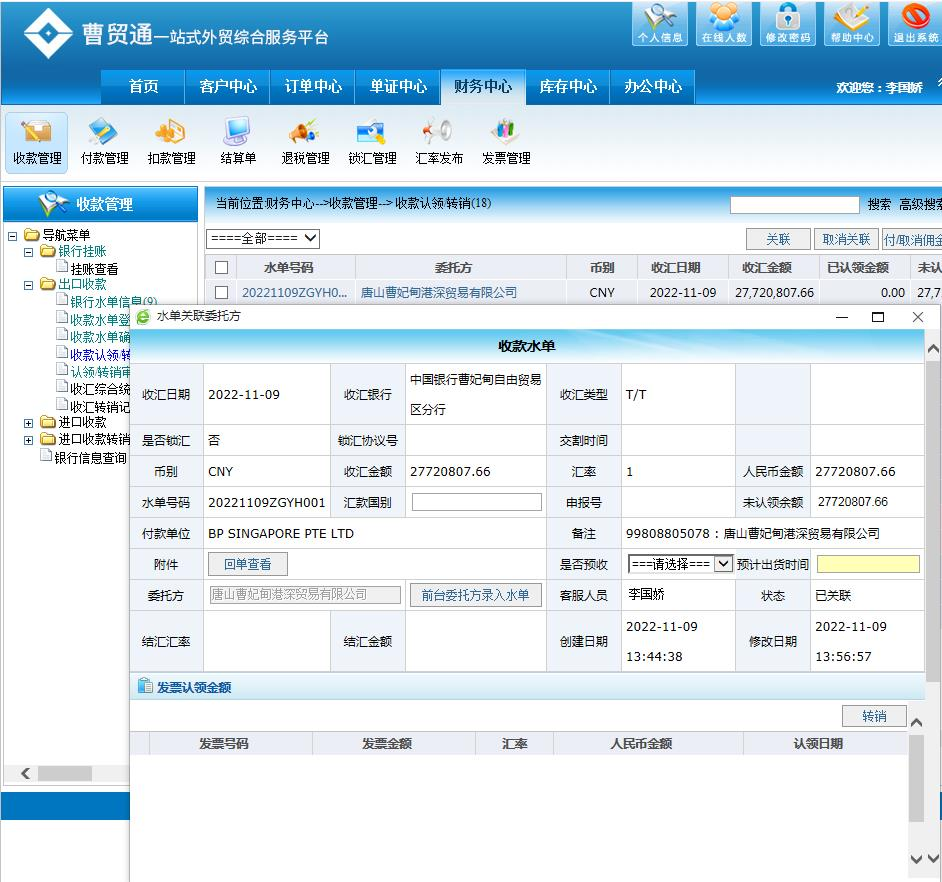Click the dialog vertical scrollbar up arrow
This screenshot has width=942, height=882.
(932, 348)
